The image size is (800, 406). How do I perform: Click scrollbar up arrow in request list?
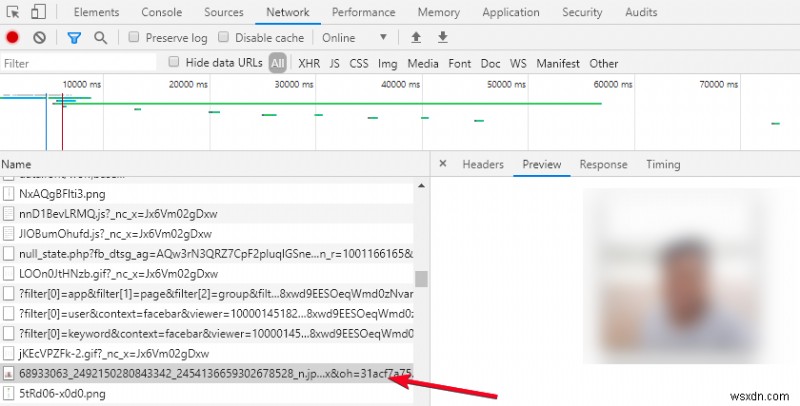[421, 186]
